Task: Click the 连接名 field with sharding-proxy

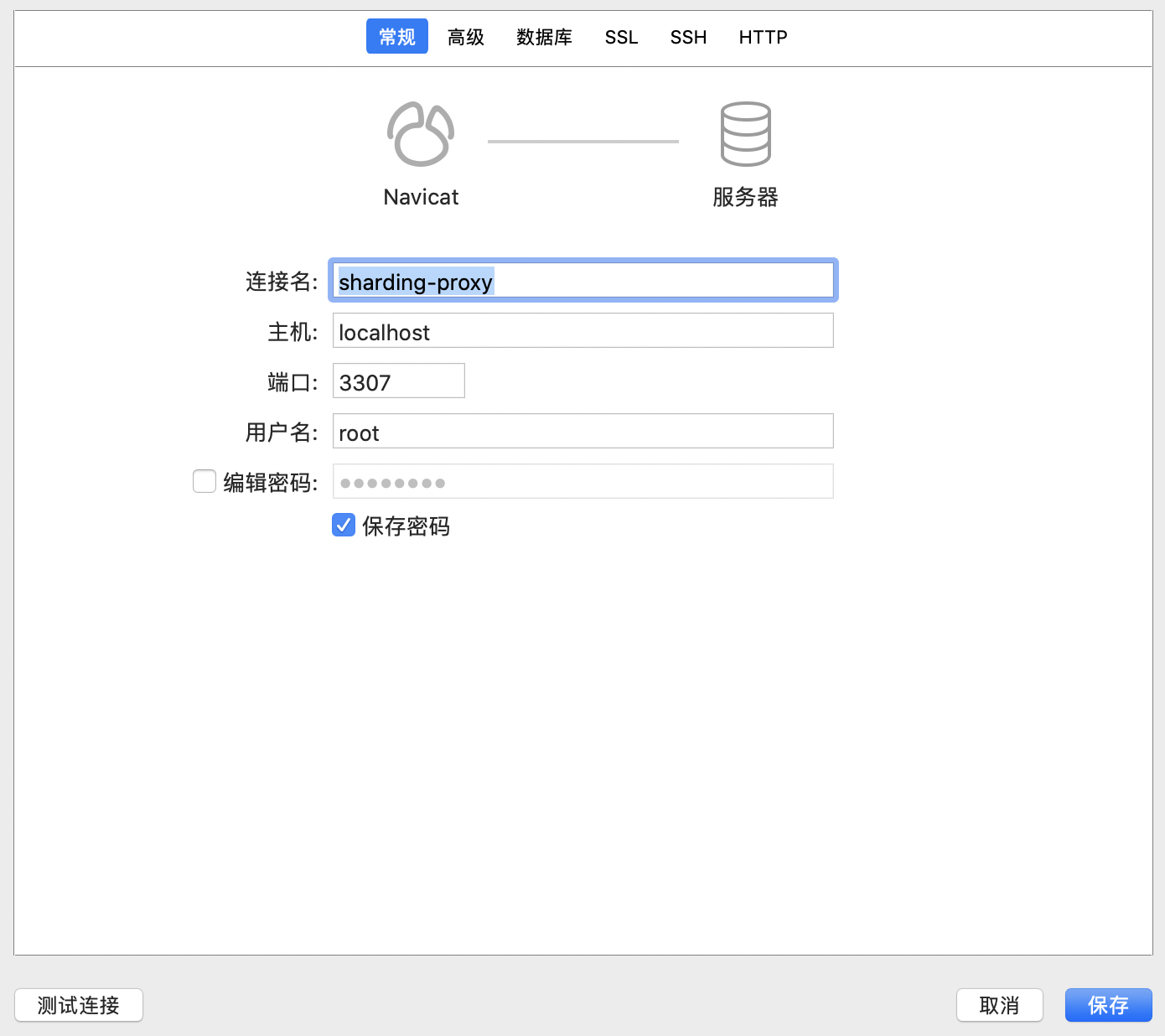Action: tap(583, 281)
